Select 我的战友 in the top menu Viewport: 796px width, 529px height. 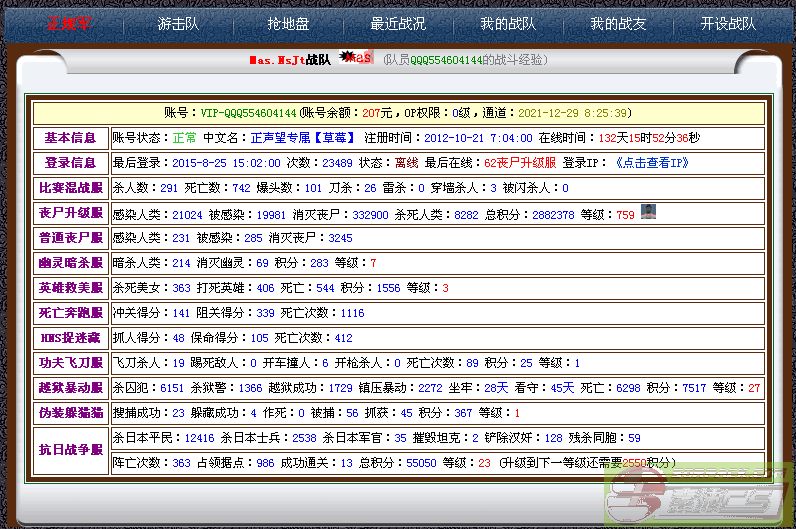(617, 24)
